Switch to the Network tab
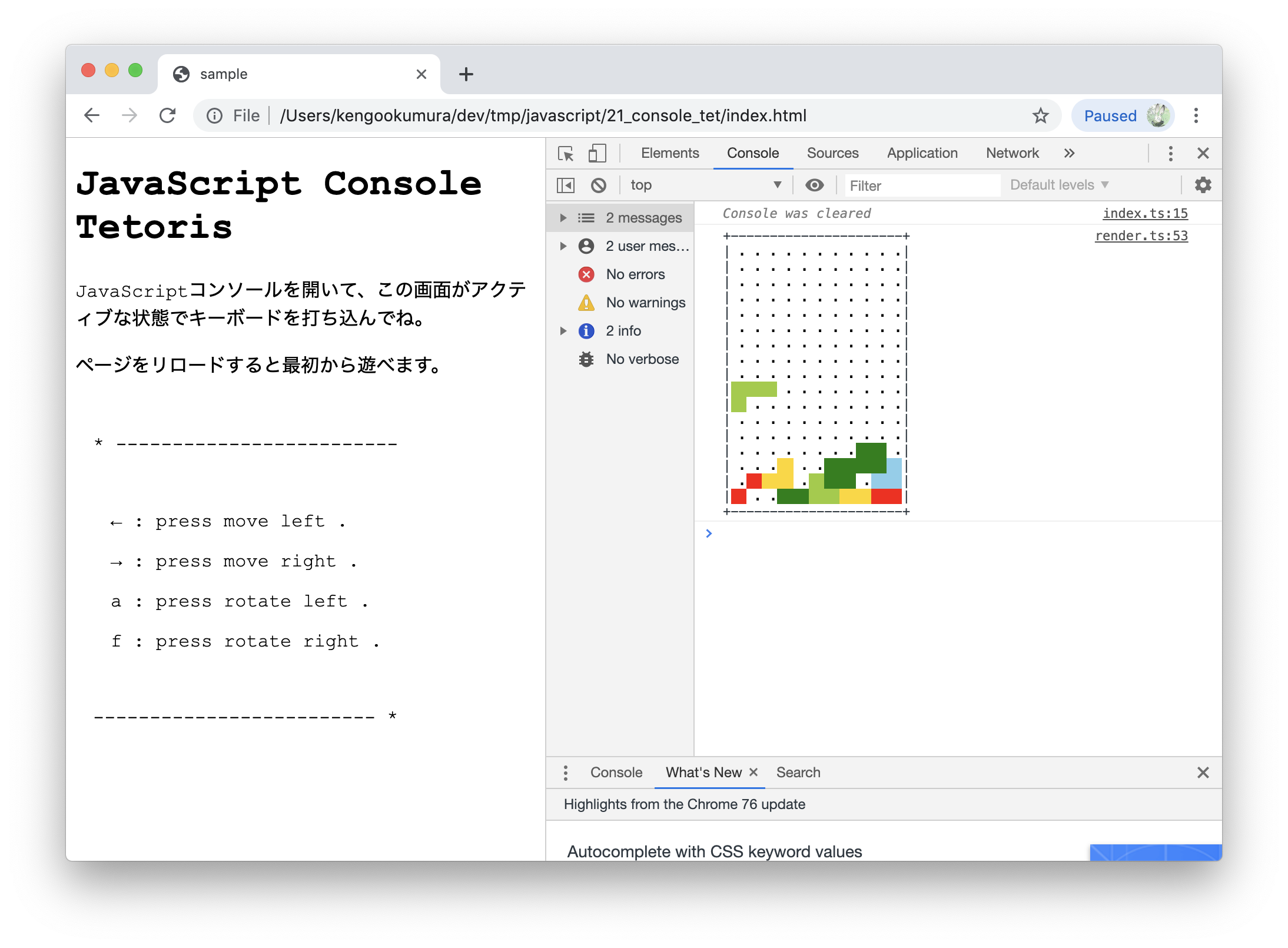 (x=1012, y=154)
